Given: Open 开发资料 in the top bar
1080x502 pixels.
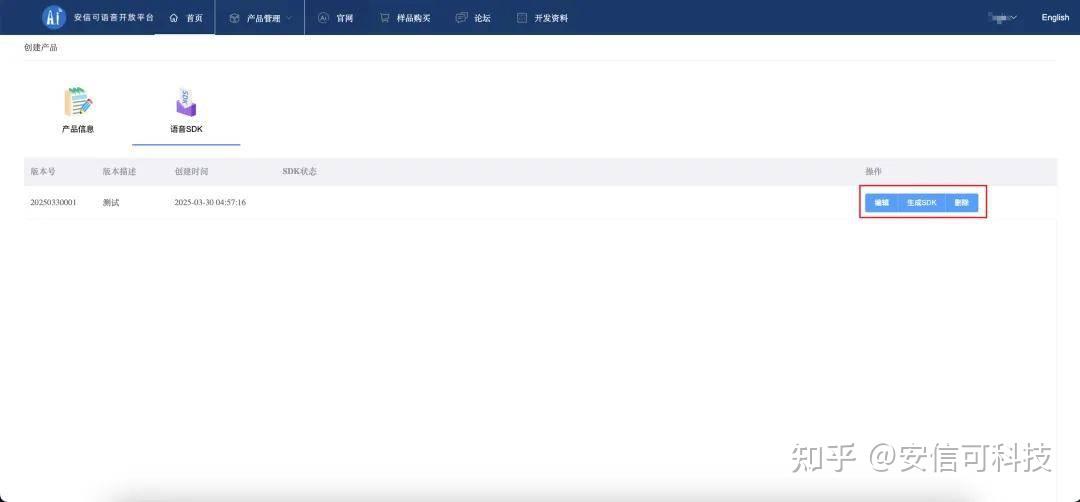Looking at the screenshot, I should point(551,19).
